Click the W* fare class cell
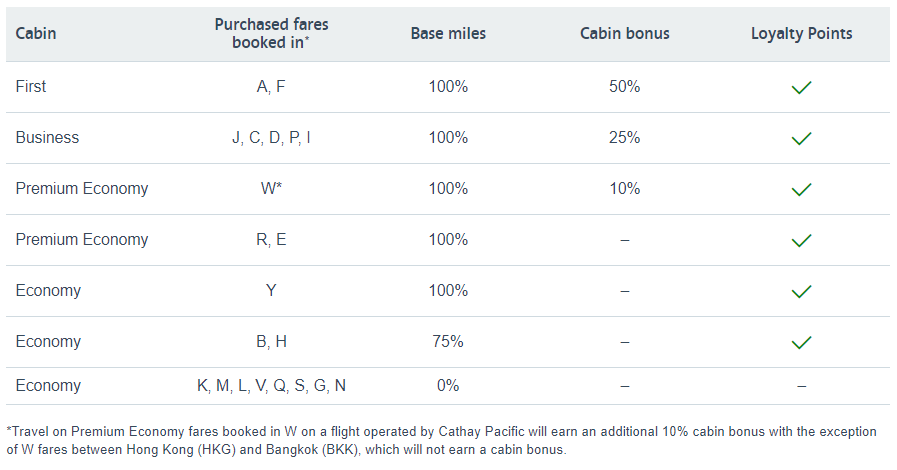Screen dimensions: 897x470 click(271, 188)
